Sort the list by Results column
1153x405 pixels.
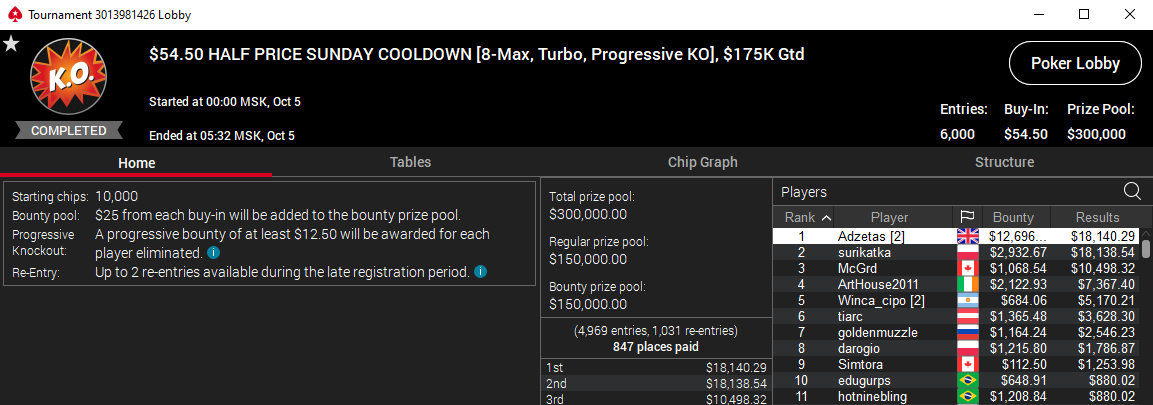(1097, 217)
